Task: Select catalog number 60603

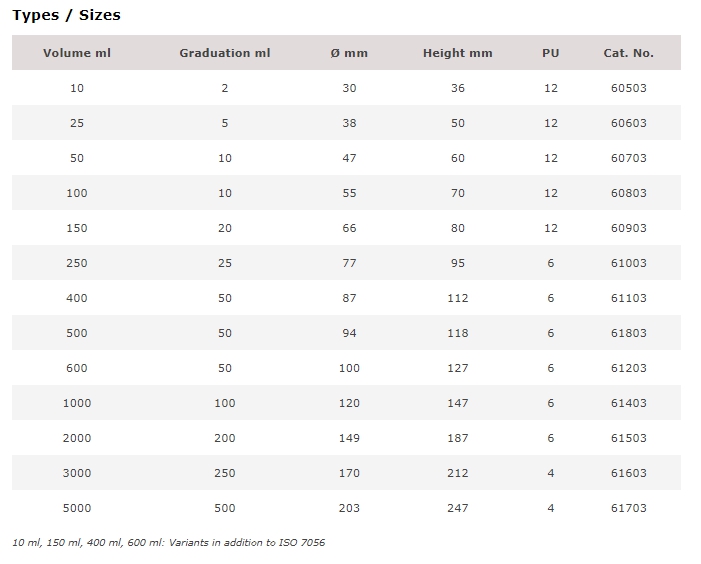Action: pos(629,123)
